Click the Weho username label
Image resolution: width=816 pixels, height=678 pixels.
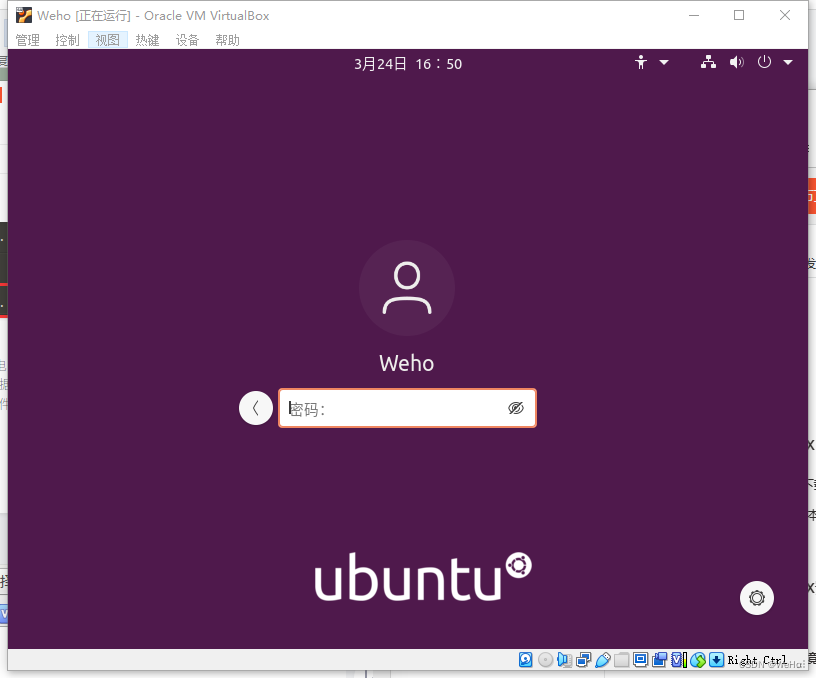[406, 363]
